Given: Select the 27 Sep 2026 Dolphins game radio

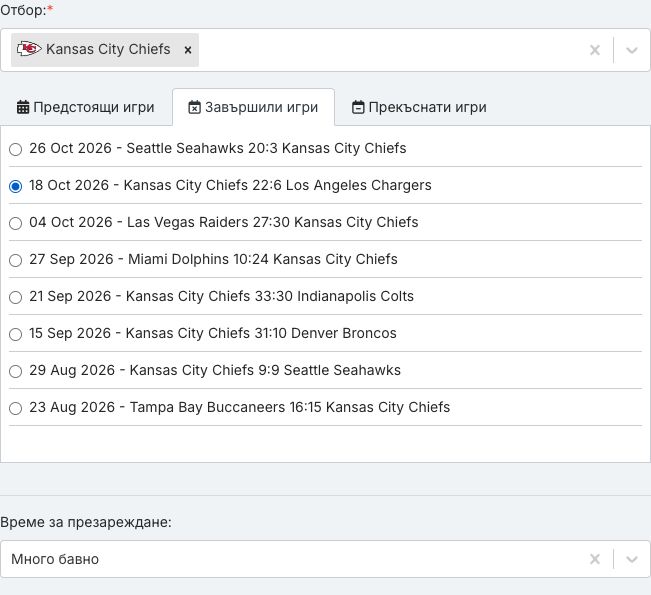Looking at the screenshot, I should [x=15, y=260].
